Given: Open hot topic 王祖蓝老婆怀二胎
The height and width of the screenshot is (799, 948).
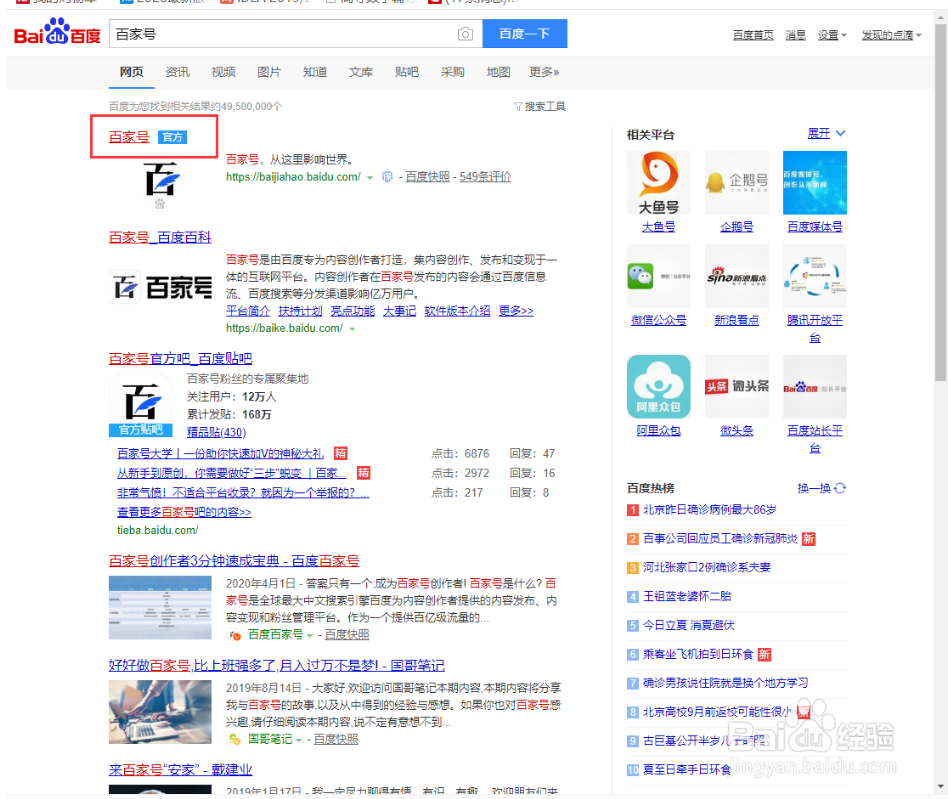Looking at the screenshot, I should [x=687, y=596].
